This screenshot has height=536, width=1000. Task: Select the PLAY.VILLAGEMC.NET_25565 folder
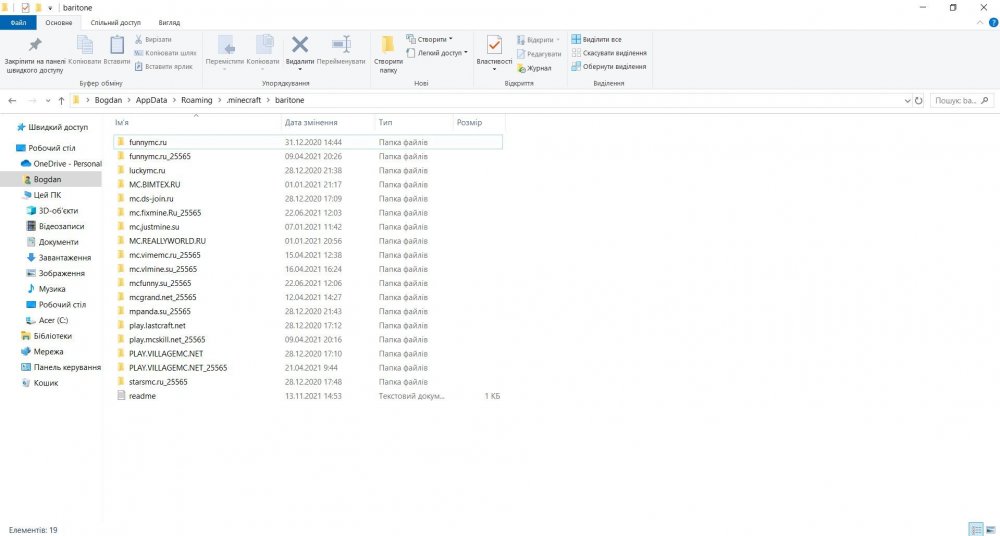click(308, 368)
